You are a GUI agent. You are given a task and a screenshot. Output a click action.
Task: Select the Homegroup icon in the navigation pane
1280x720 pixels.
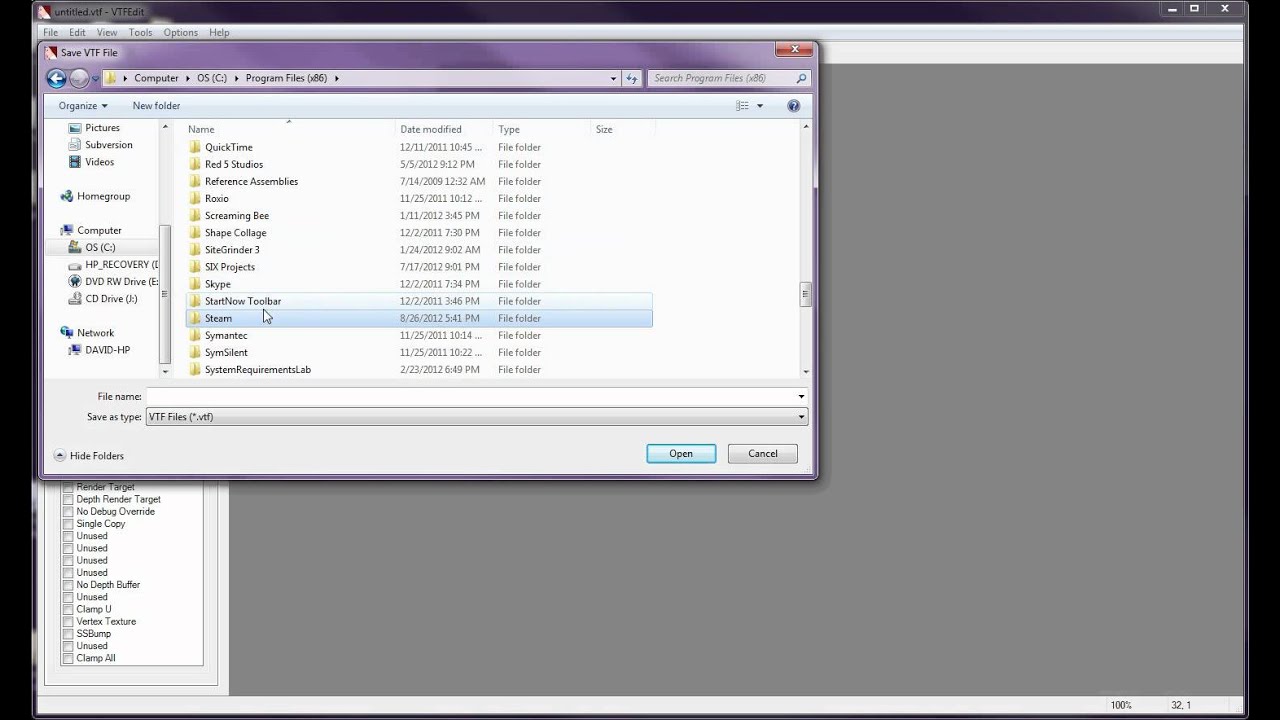[x=67, y=196]
